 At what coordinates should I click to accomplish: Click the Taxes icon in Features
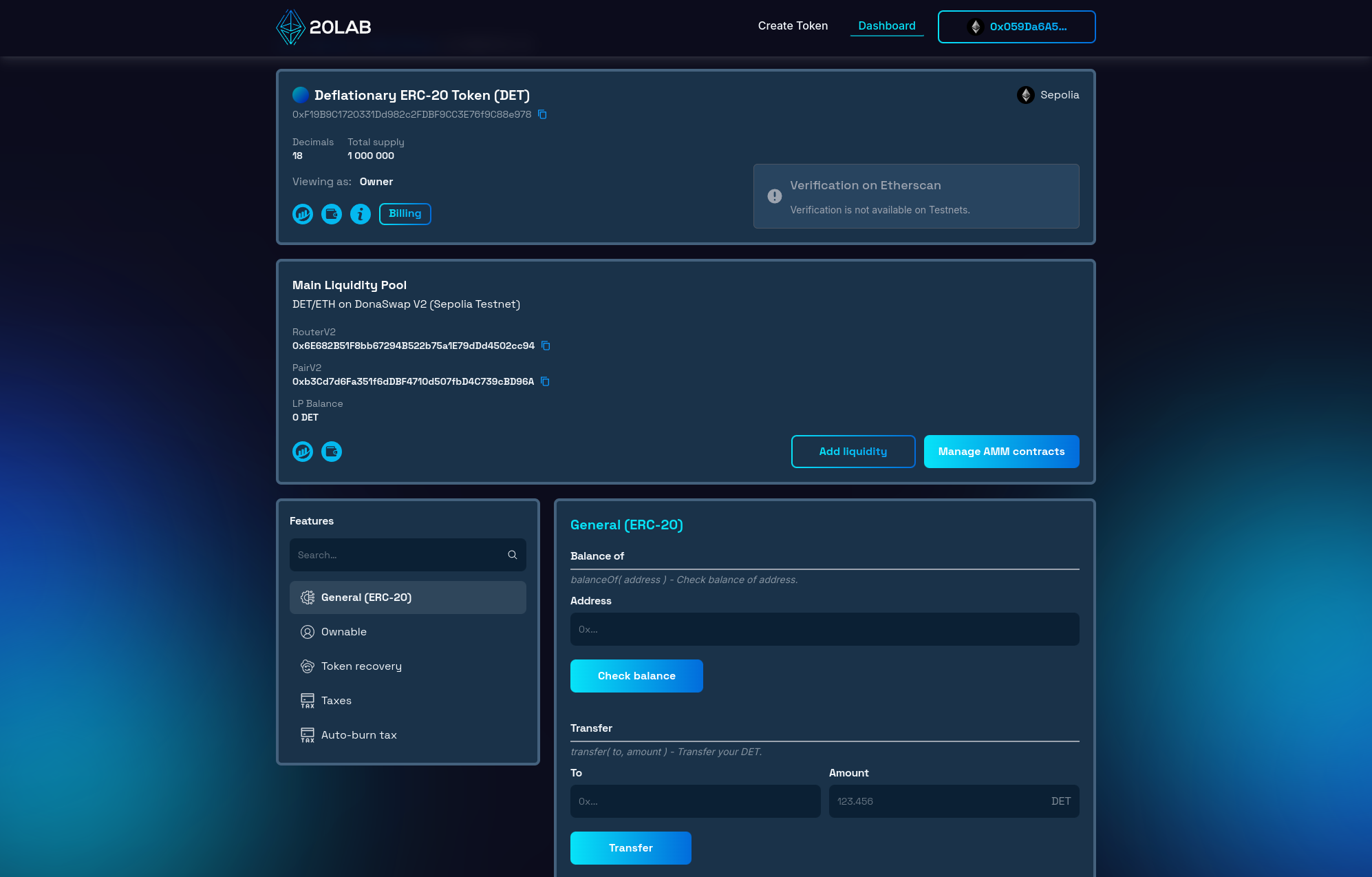pyautogui.click(x=308, y=701)
